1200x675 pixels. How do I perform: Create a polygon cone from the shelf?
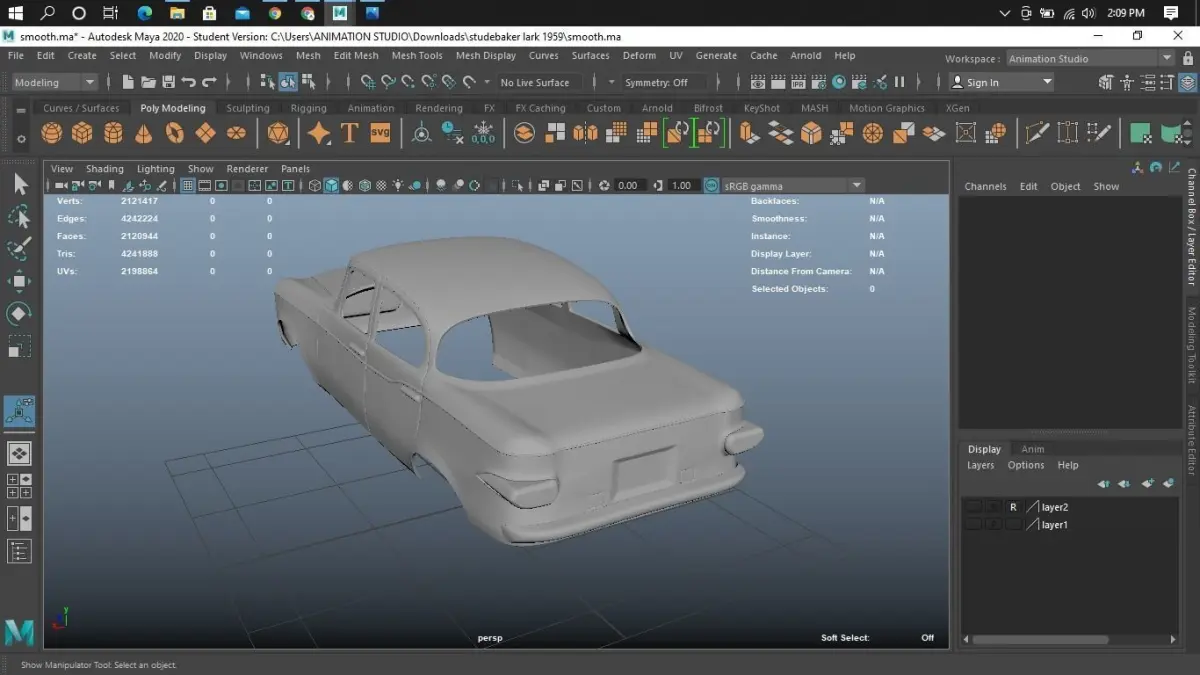coord(144,133)
